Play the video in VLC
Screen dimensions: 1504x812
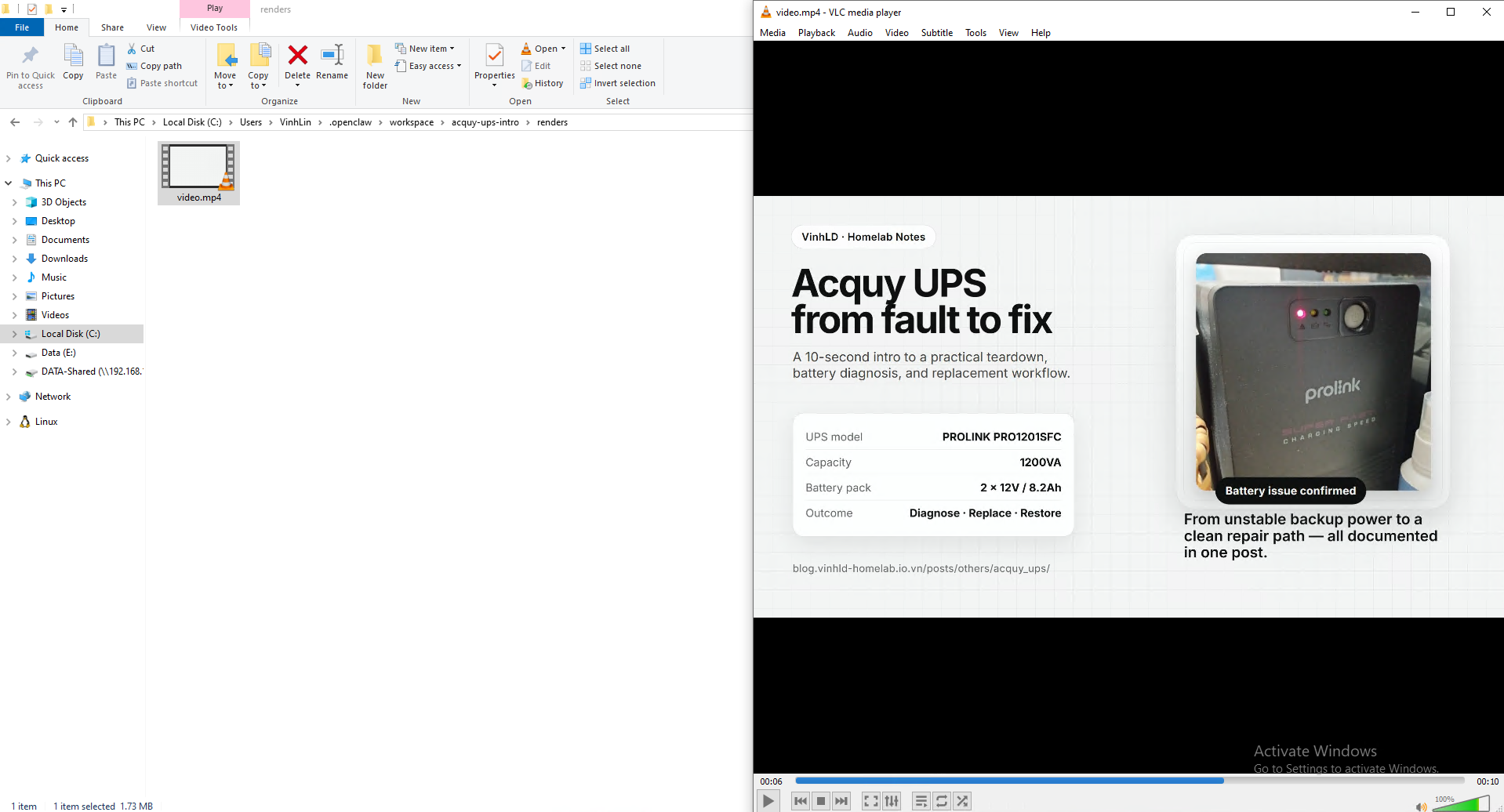pyautogui.click(x=768, y=801)
